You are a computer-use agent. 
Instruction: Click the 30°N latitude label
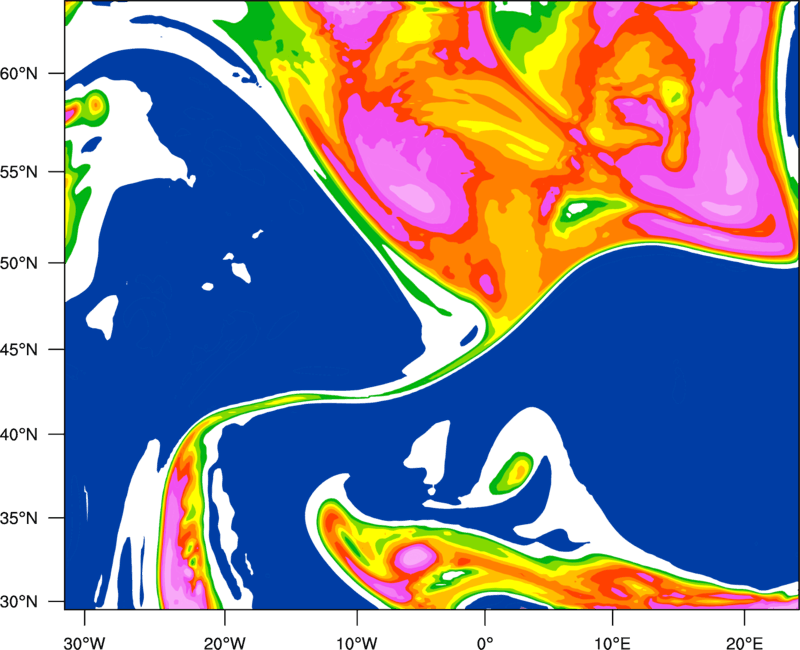(x=19, y=602)
